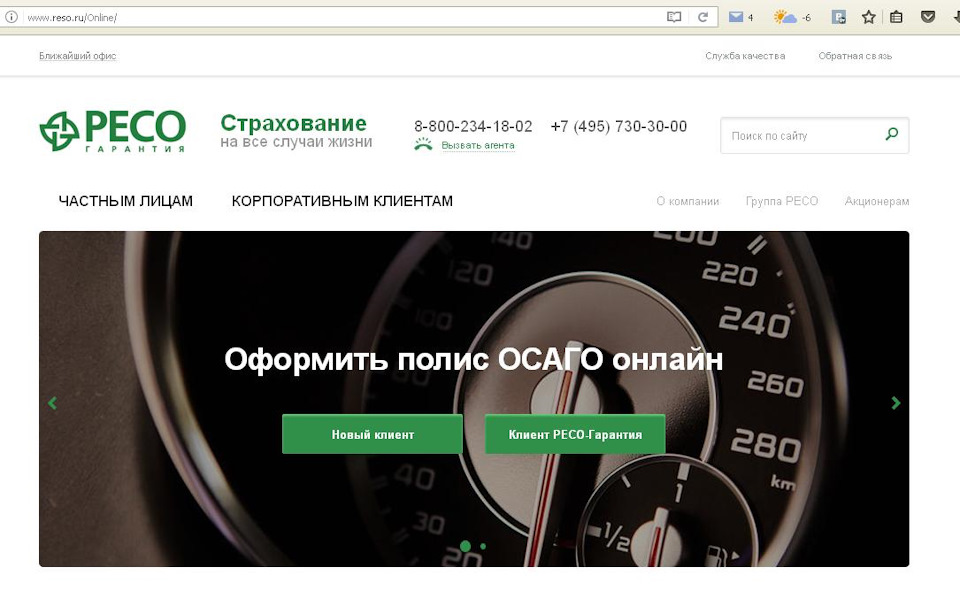Click the right carousel arrow
This screenshot has height=606, width=960.
(x=895, y=403)
